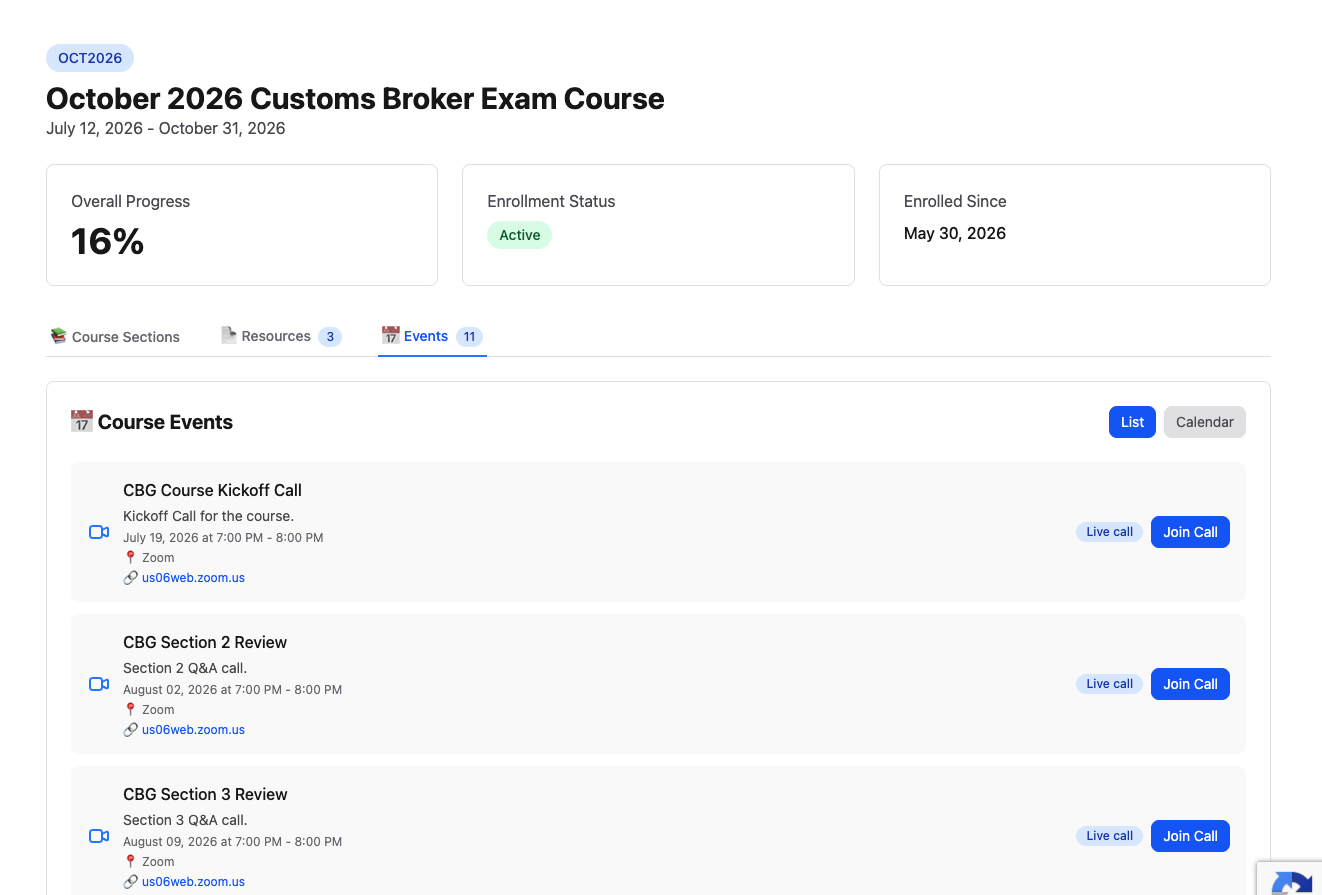Join Call for CBG Section 2 Review
This screenshot has height=895, width=1322.
[1190, 684]
